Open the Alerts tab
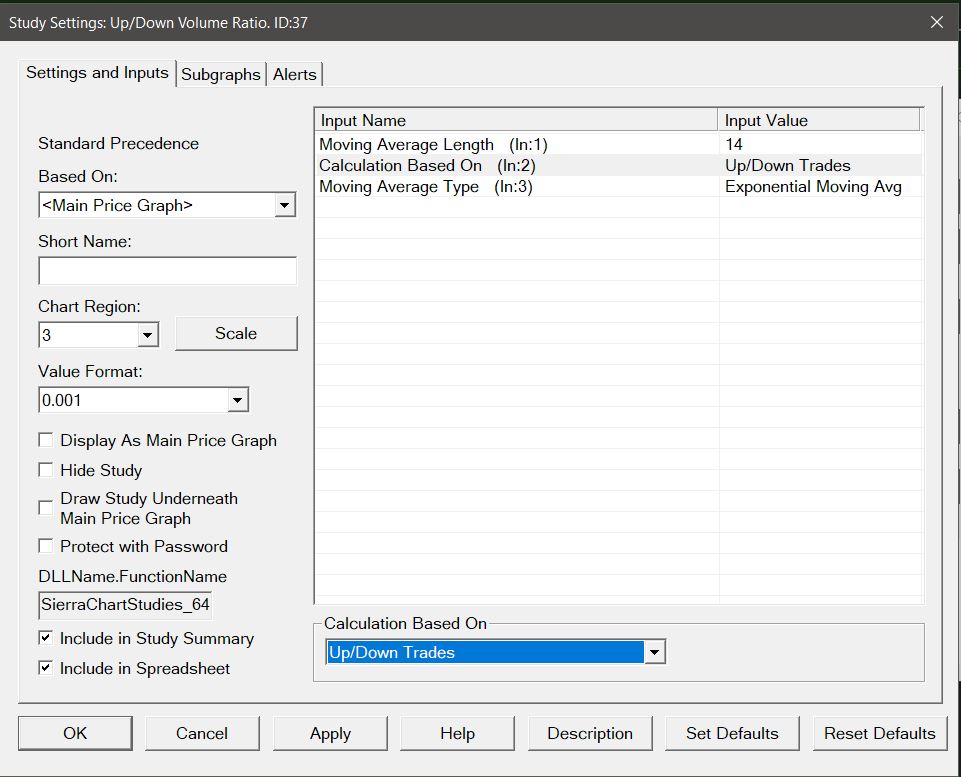This screenshot has height=777, width=961. pyautogui.click(x=295, y=74)
